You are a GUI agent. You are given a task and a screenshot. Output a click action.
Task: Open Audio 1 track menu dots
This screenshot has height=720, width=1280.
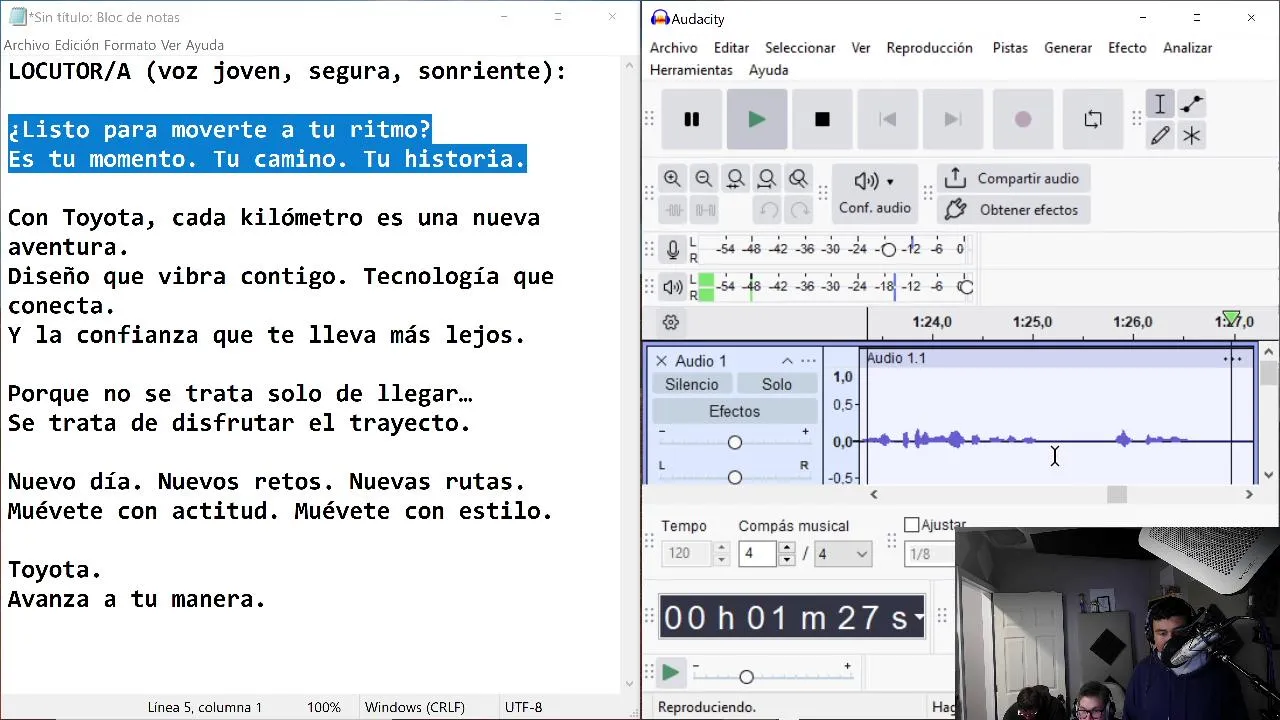(808, 361)
